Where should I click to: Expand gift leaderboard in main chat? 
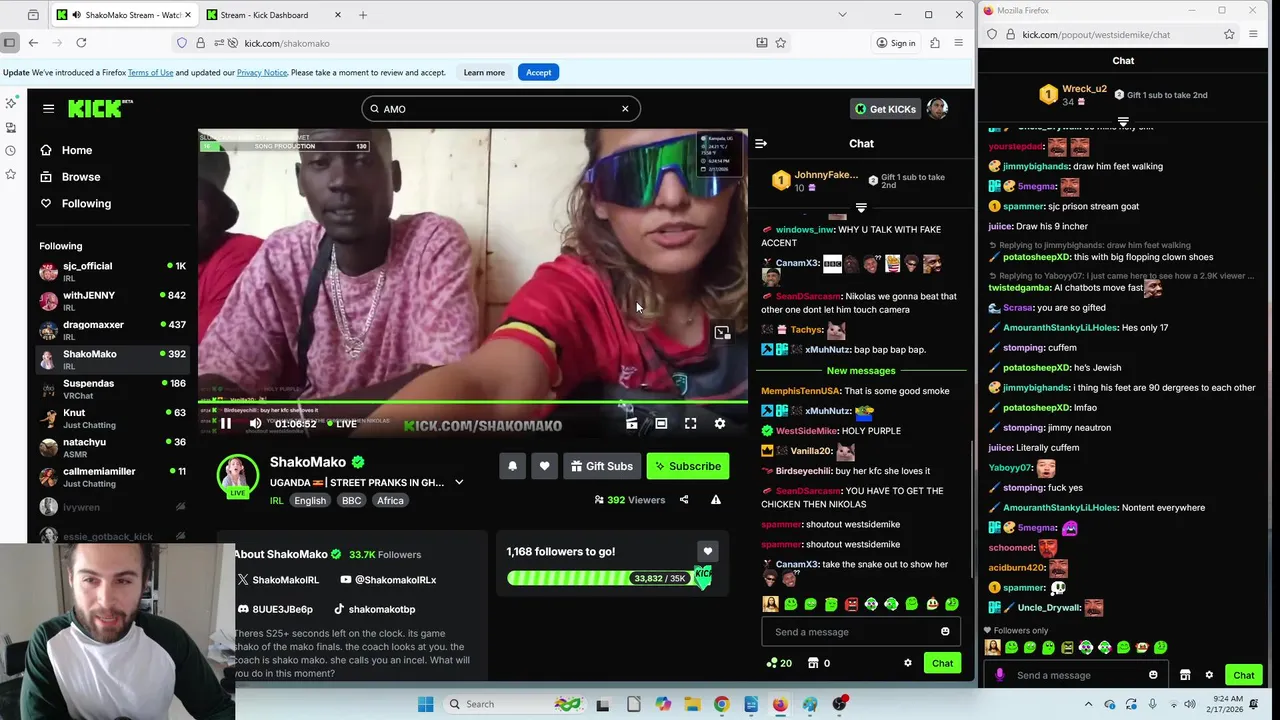coord(861,209)
